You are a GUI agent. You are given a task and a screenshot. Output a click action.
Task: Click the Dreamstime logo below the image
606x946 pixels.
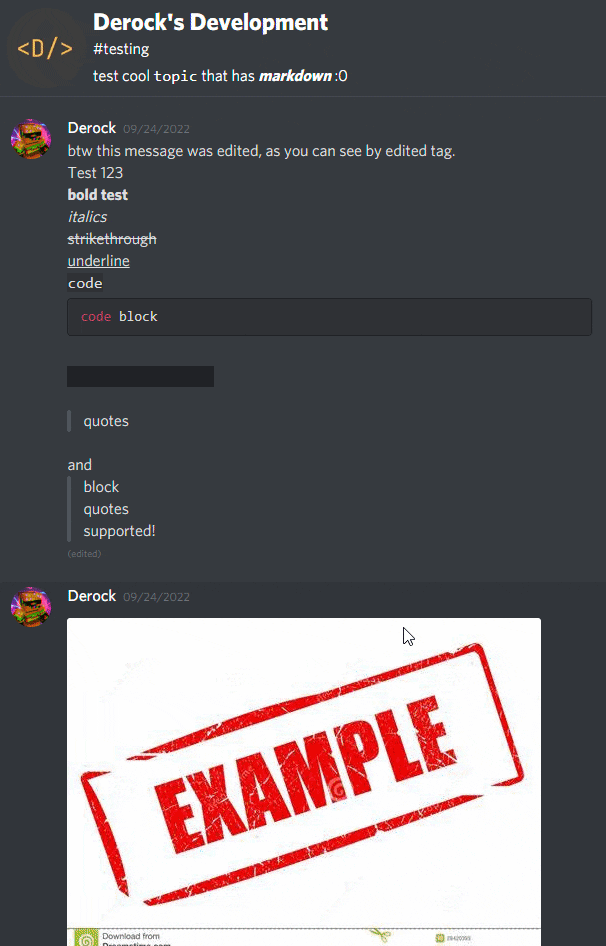[86, 939]
